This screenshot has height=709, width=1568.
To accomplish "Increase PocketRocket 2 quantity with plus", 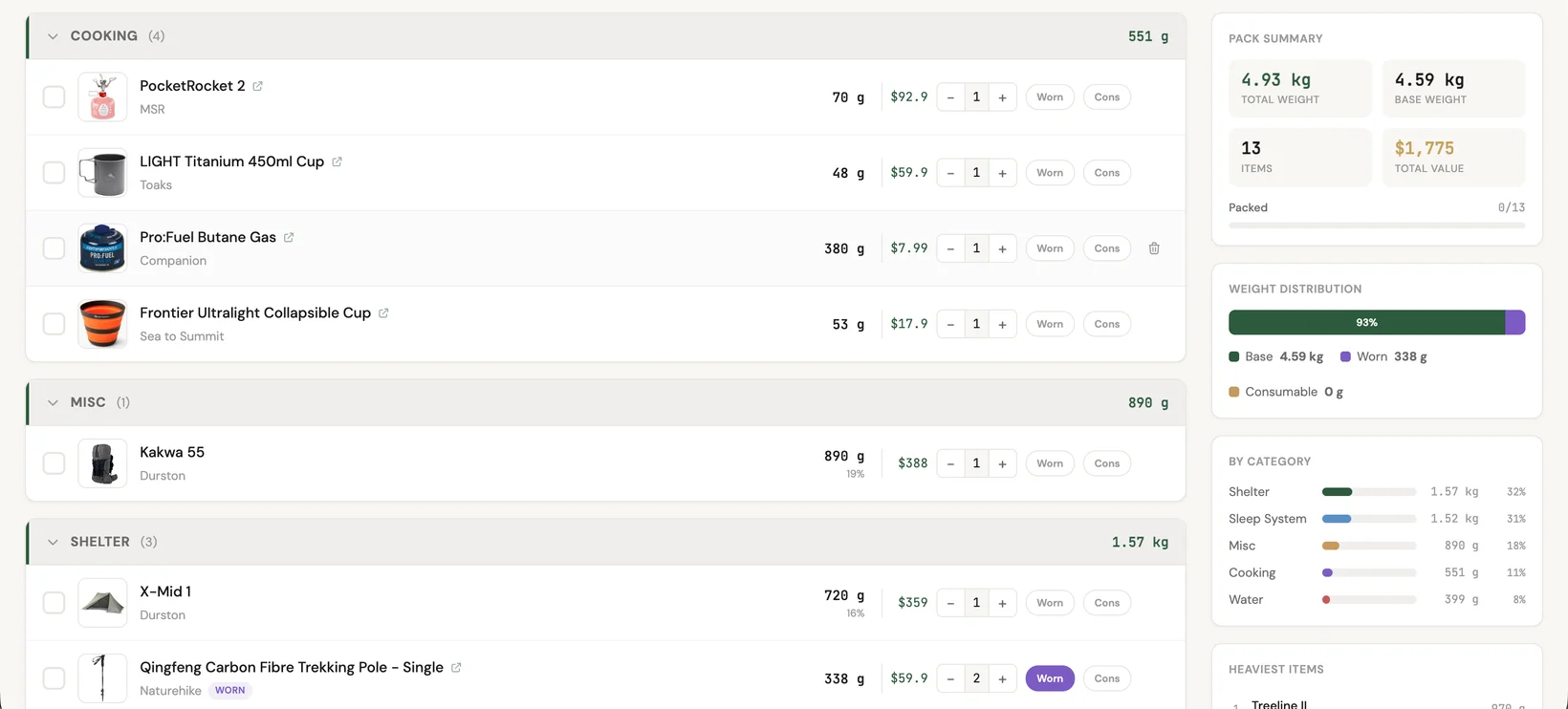I will [x=1002, y=97].
